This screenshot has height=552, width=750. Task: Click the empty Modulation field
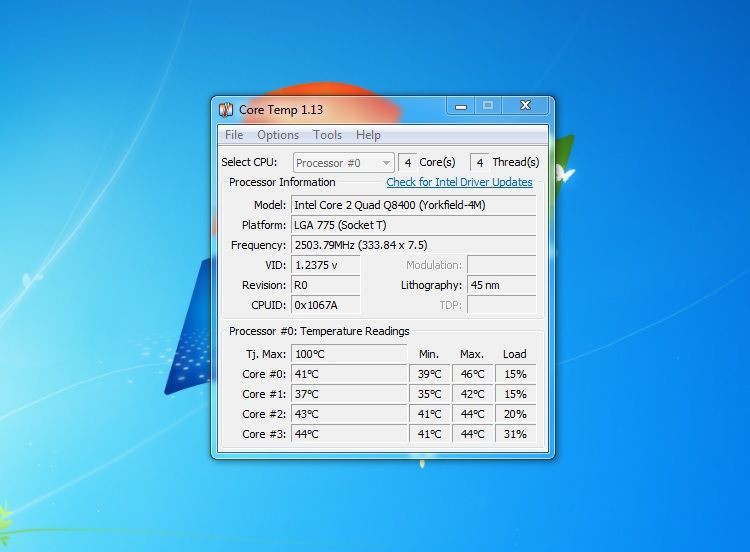pyautogui.click(x=501, y=265)
